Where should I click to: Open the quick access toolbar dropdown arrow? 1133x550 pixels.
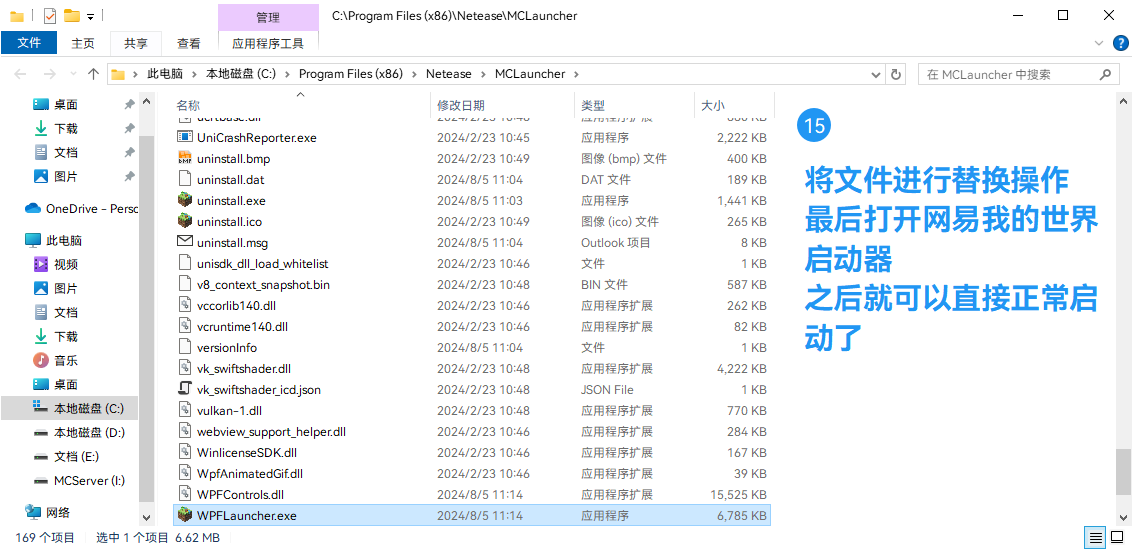(90, 16)
